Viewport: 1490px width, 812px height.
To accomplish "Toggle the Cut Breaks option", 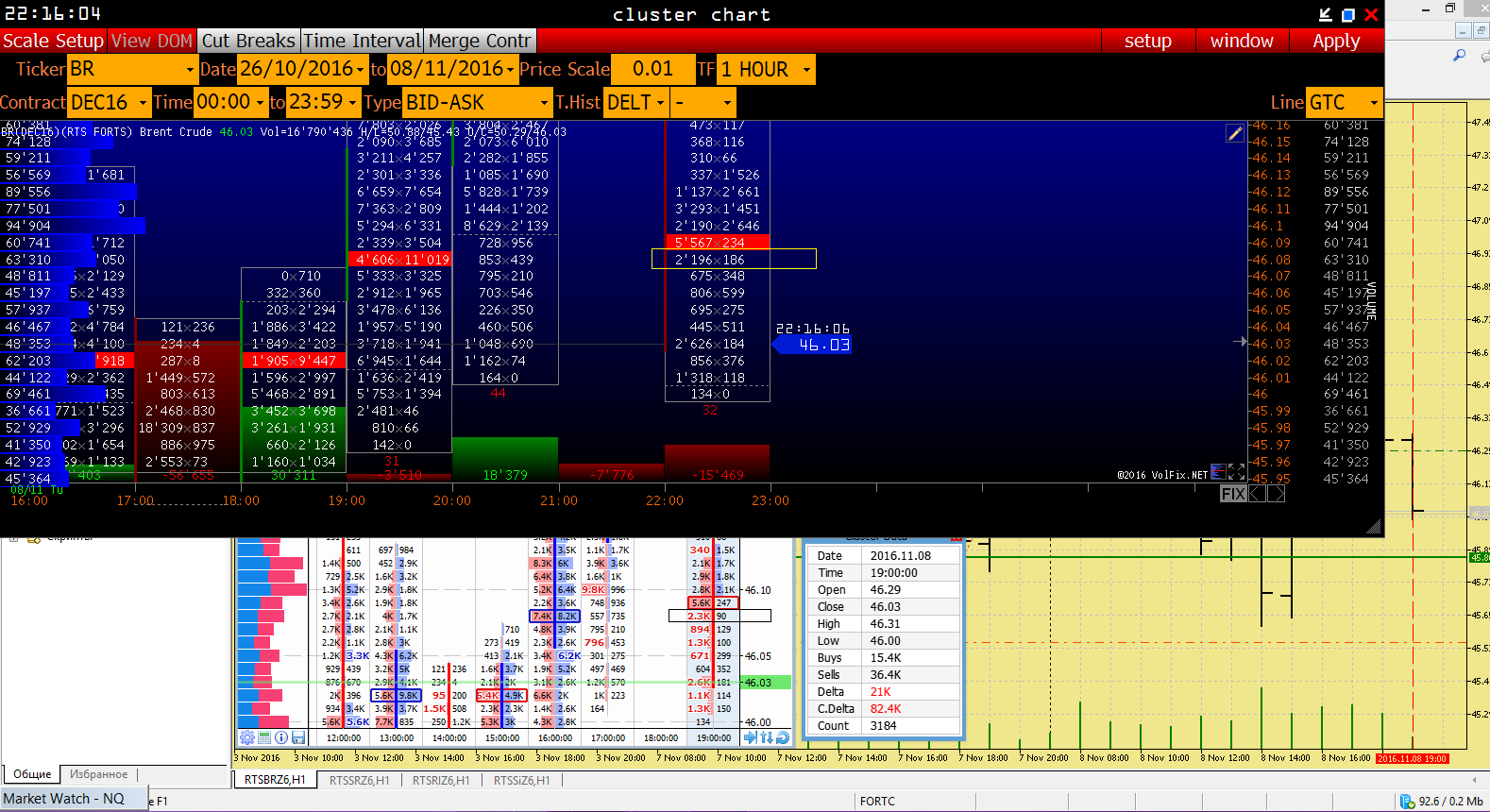I will tap(248, 41).
